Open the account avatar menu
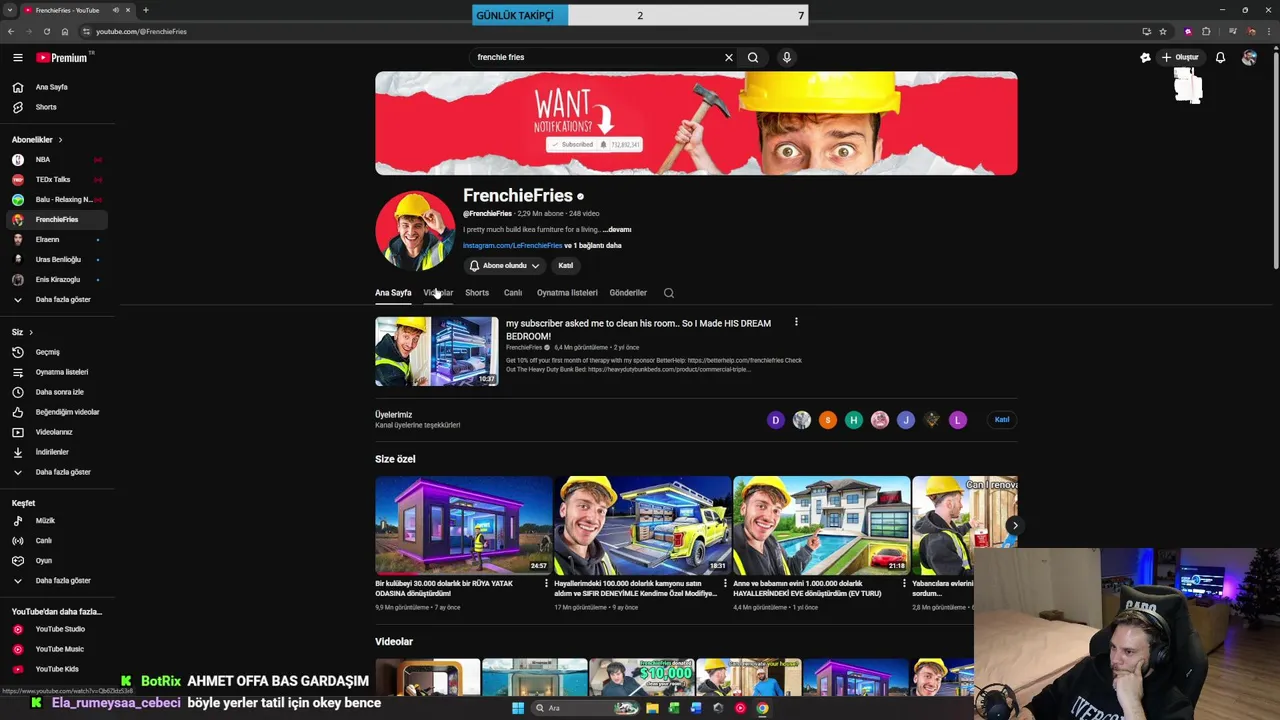Viewport: 1280px width, 720px height. pos(1249,57)
